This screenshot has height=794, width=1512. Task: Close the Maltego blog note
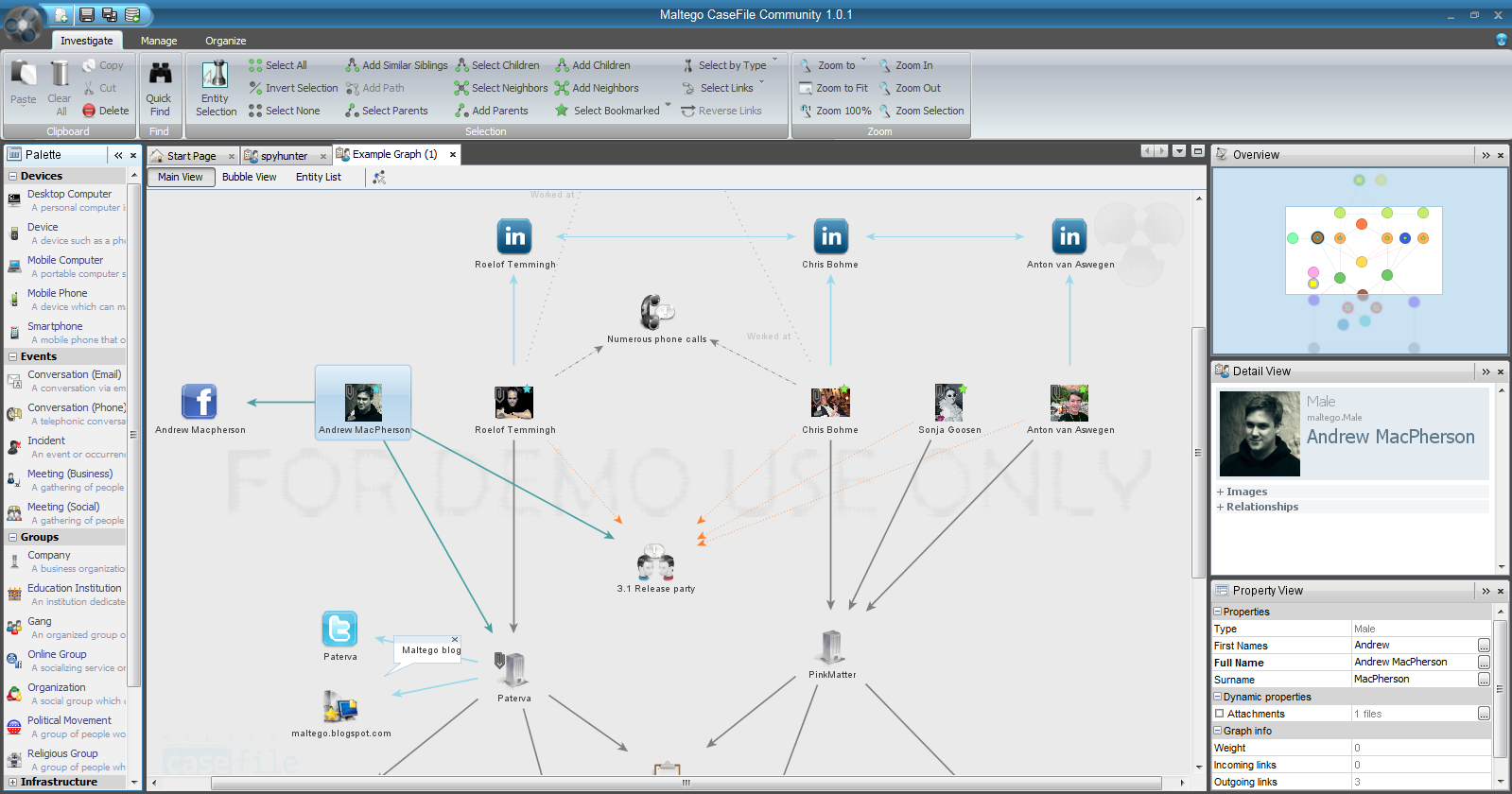(x=455, y=640)
